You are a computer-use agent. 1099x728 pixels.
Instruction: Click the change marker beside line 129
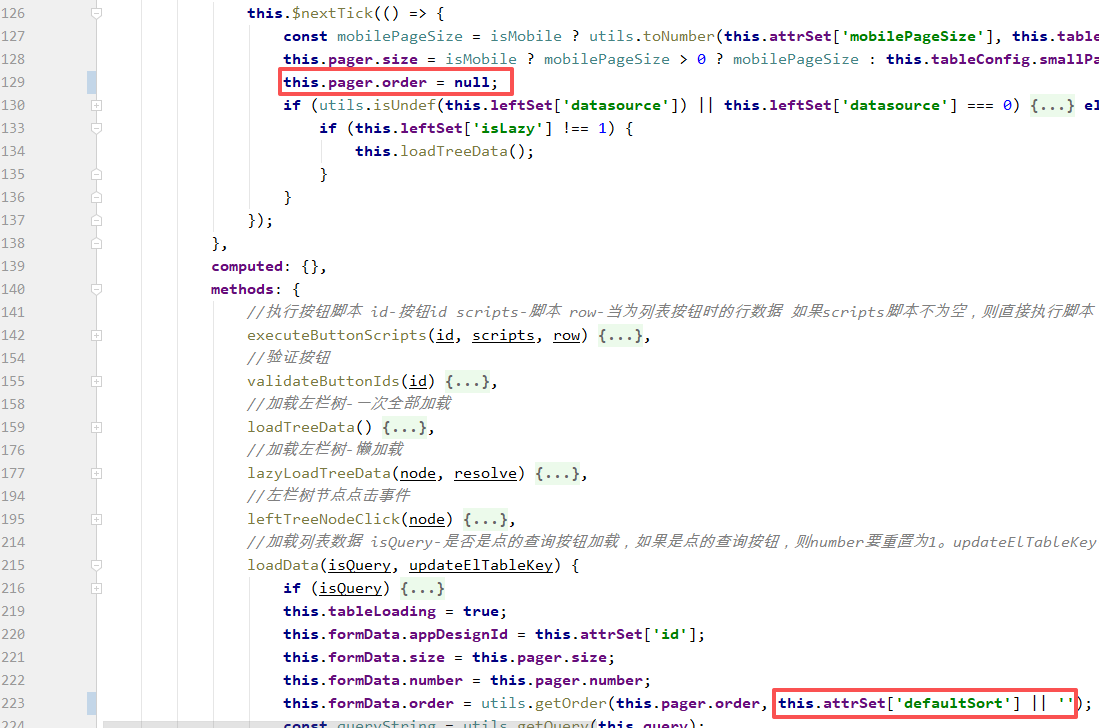click(x=92, y=82)
